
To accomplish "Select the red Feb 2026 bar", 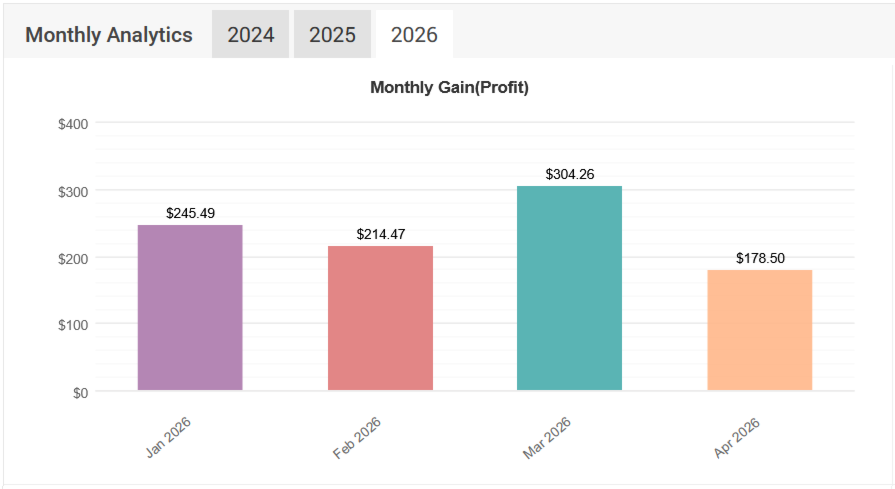I will coord(380,318).
